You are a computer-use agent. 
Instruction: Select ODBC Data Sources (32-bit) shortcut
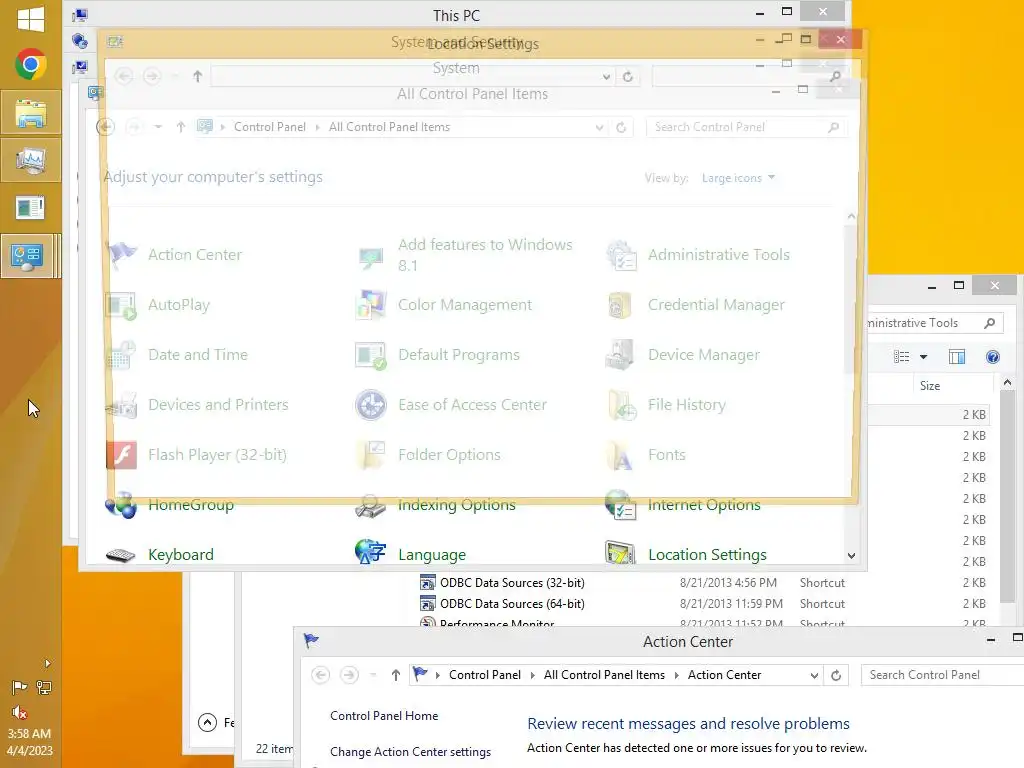[512, 583]
